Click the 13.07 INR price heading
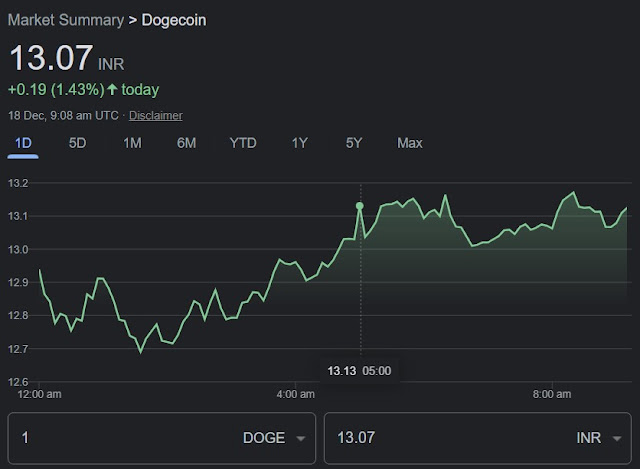Image resolution: width=640 pixels, height=469 pixels. [67, 58]
